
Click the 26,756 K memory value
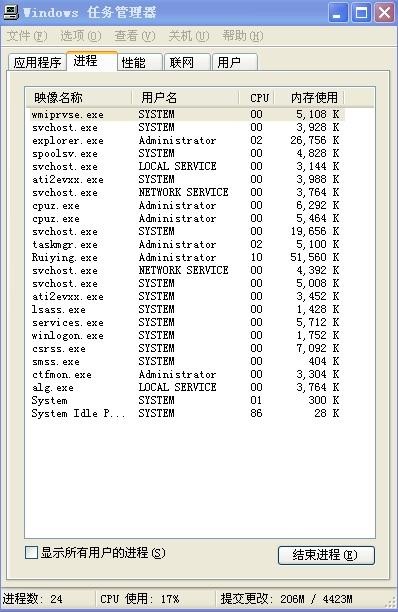314,141
